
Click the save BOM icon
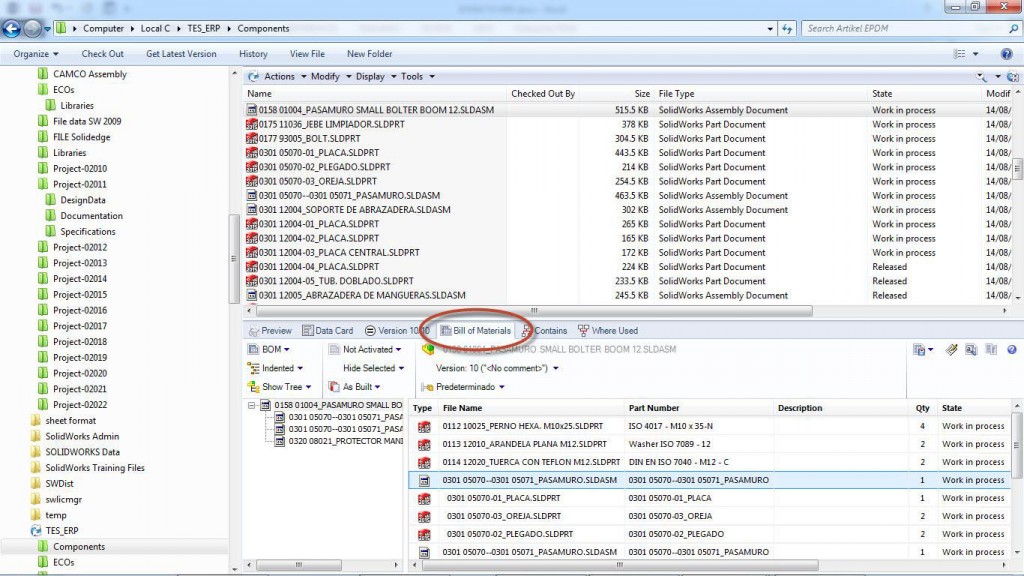[x=920, y=350]
